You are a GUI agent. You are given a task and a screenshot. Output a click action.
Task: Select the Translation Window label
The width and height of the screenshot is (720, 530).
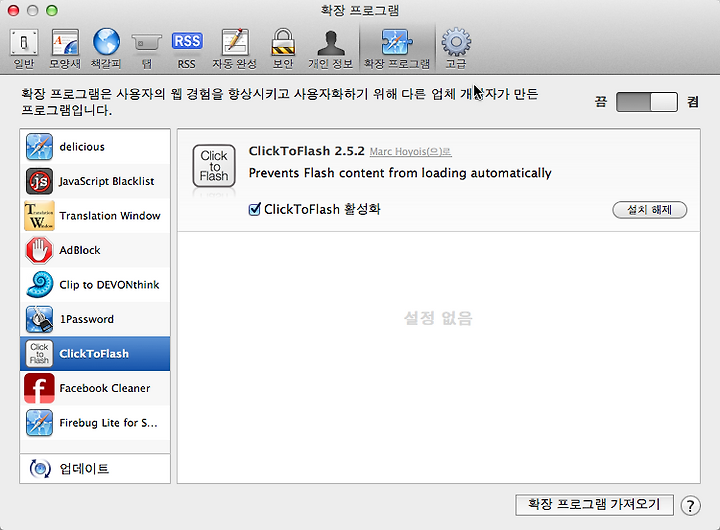click(x=110, y=215)
